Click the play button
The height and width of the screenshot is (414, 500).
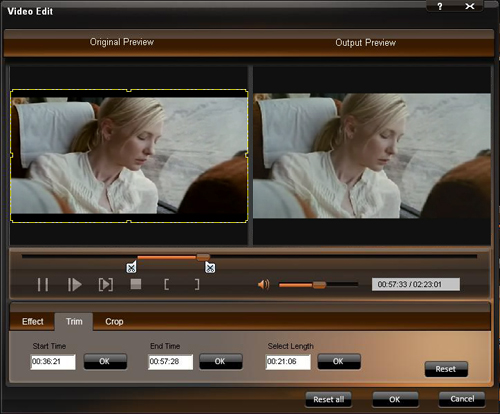coord(75,285)
